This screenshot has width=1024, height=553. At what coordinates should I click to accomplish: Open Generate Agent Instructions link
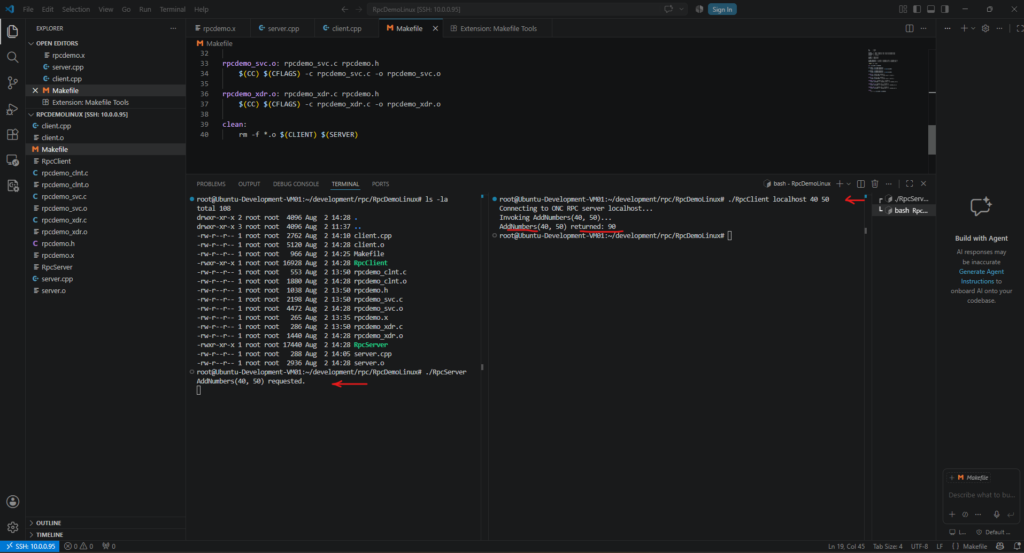tap(981, 276)
